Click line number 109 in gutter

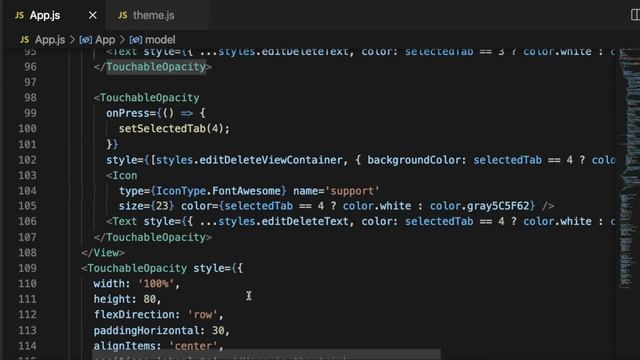[27, 268]
